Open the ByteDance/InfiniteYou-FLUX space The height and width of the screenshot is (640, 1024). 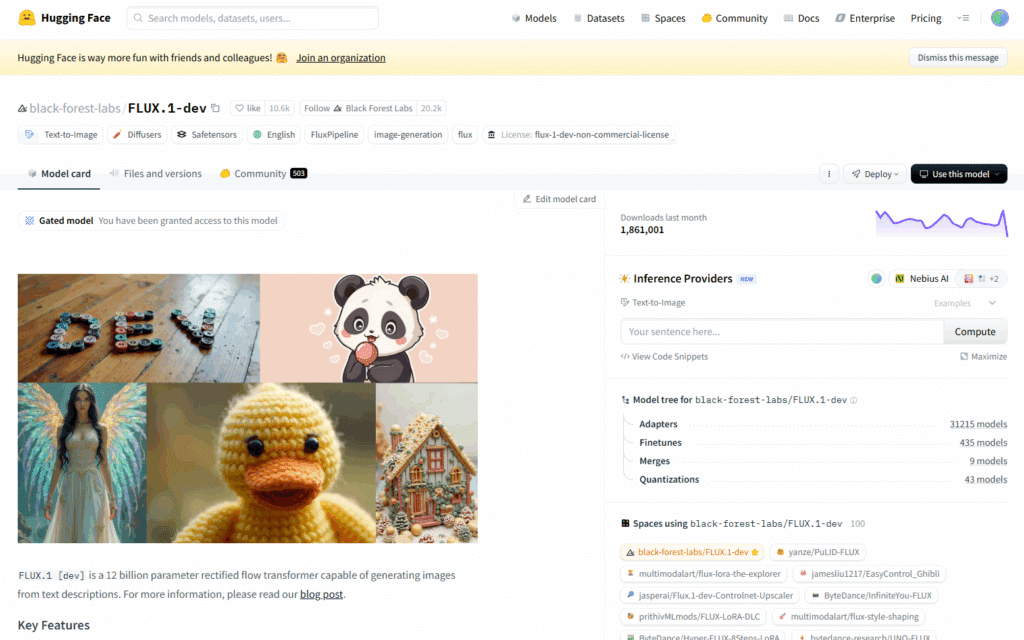pyautogui.click(x=872, y=596)
